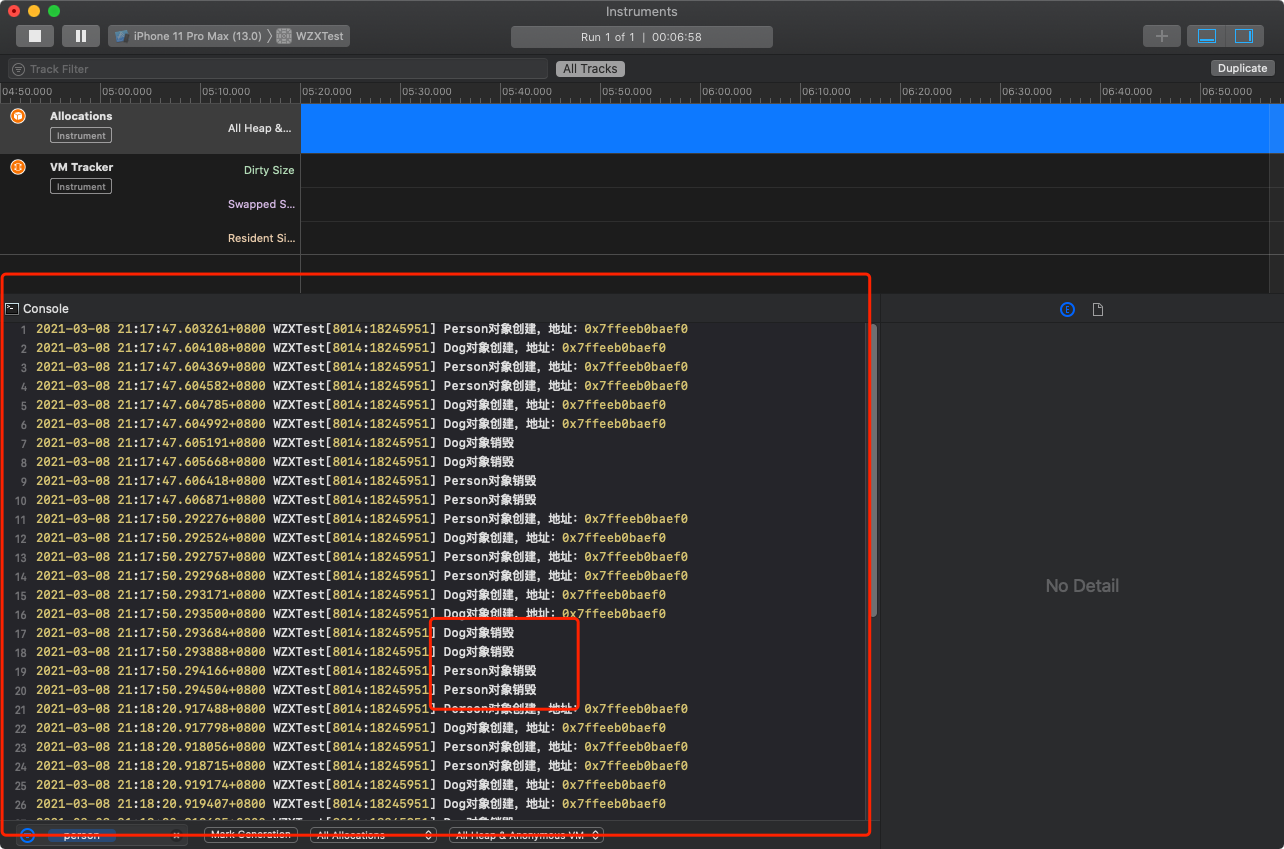Screen dimensions: 1284x849
Task: Click the Instrument badge under Allocations
Action: (x=81, y=136)
